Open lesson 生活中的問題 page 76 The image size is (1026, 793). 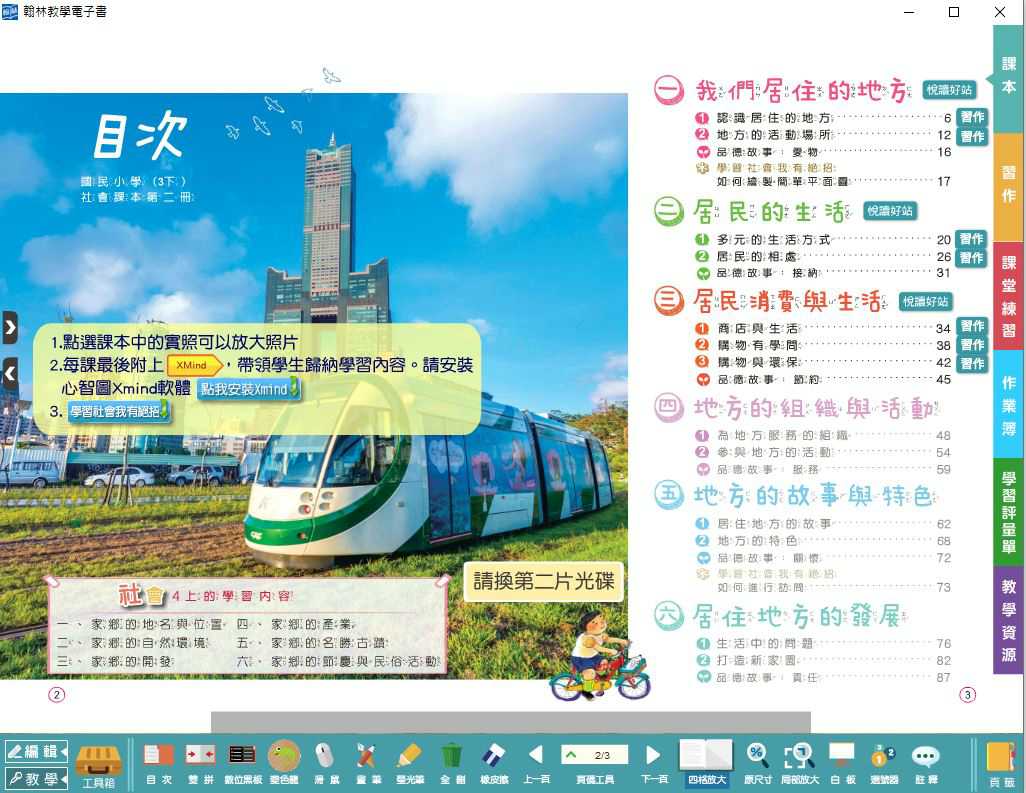[x=823, y=644]
